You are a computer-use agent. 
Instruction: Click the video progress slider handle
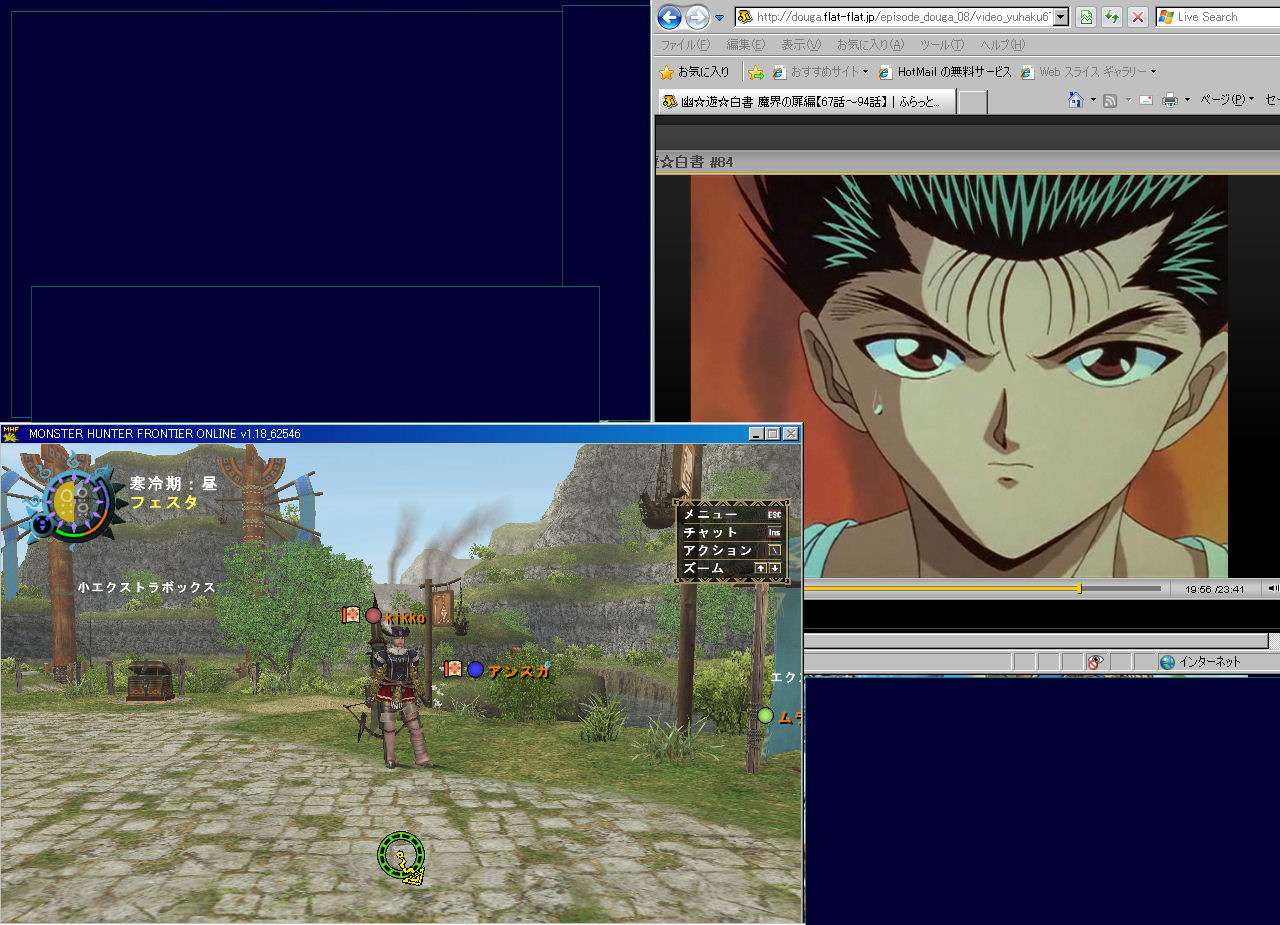coord(1079,588)
